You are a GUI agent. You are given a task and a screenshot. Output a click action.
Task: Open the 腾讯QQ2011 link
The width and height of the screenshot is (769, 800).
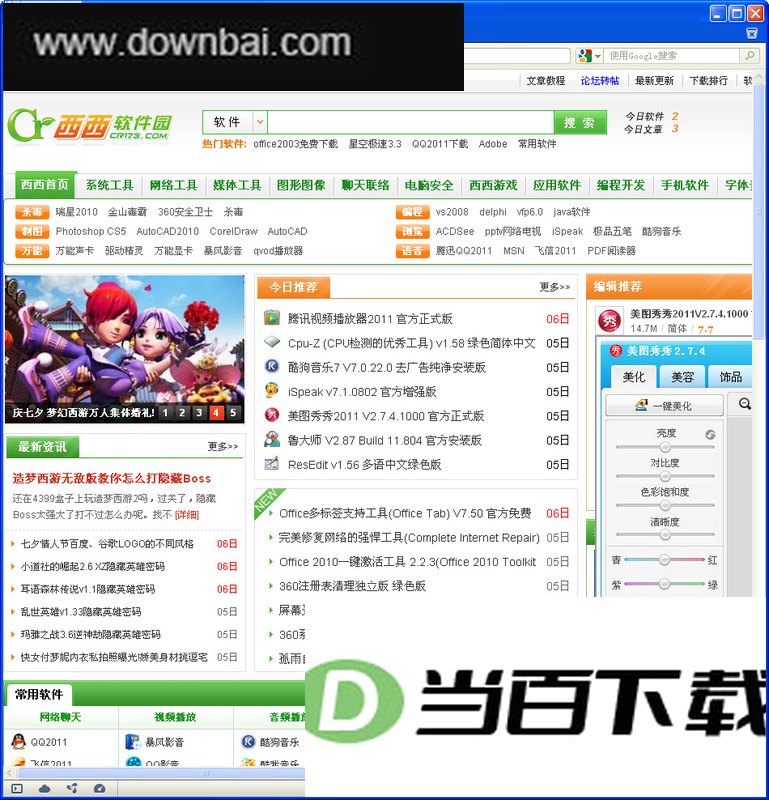tap(464, 251)
